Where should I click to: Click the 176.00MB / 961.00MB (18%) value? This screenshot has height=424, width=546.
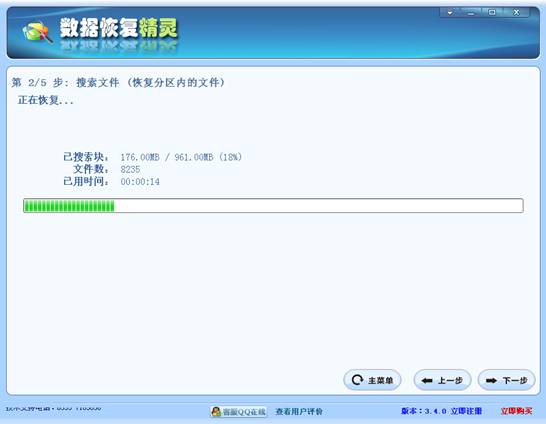tap(181, 157)
